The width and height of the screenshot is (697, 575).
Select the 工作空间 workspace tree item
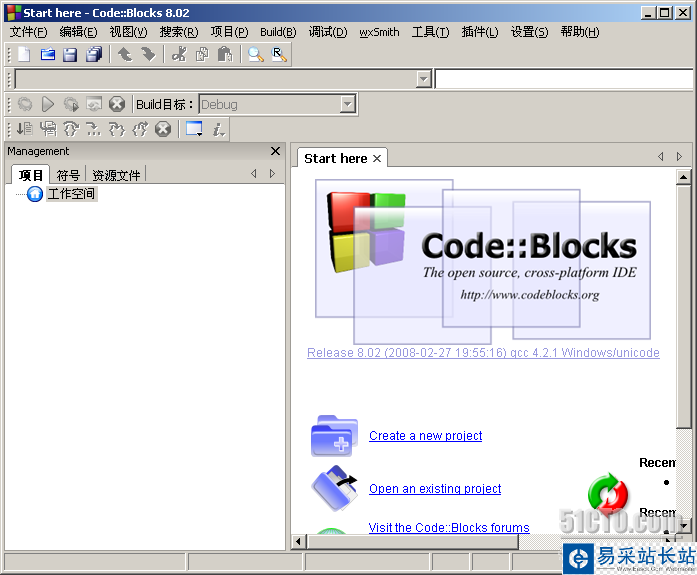(71, 194)
